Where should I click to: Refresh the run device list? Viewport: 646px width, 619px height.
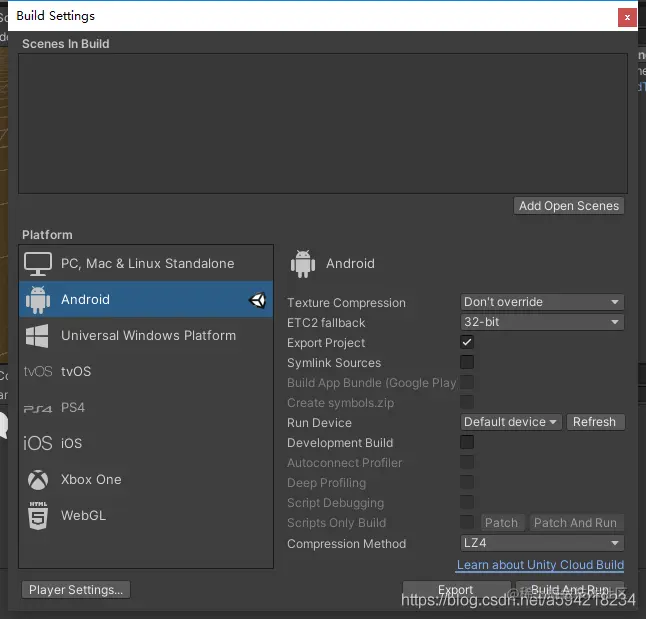(595, 422)
